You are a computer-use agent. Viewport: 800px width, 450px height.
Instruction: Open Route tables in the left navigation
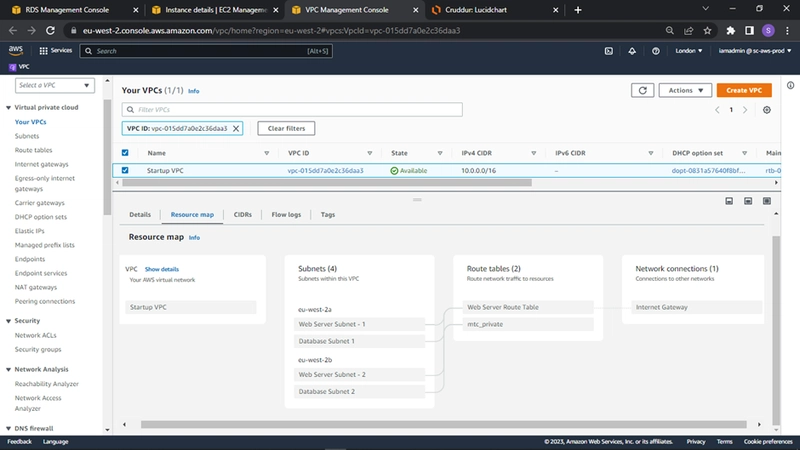(x=33, y=151)
